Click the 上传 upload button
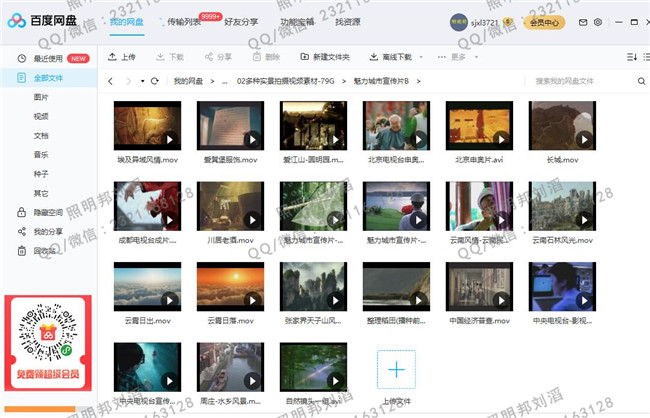The width and height of the screenshot is (650, 418). pyautogui.click(x=121, y=57)
